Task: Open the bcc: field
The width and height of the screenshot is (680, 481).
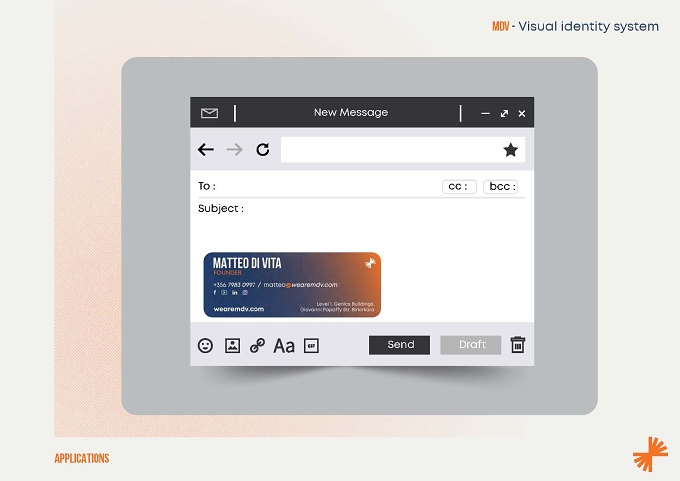Action: click(x=500, y=187)
